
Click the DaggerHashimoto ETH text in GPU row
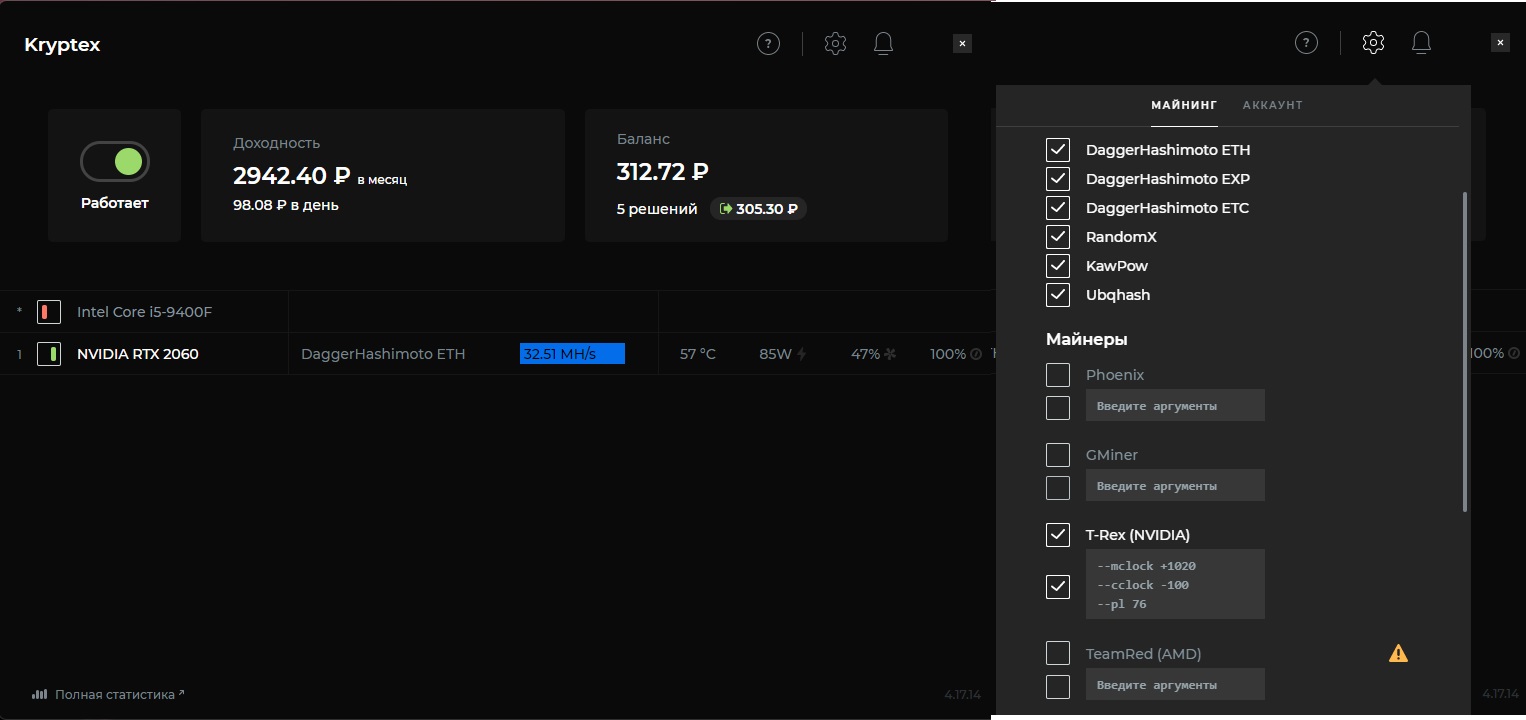(x=383, y=354)
